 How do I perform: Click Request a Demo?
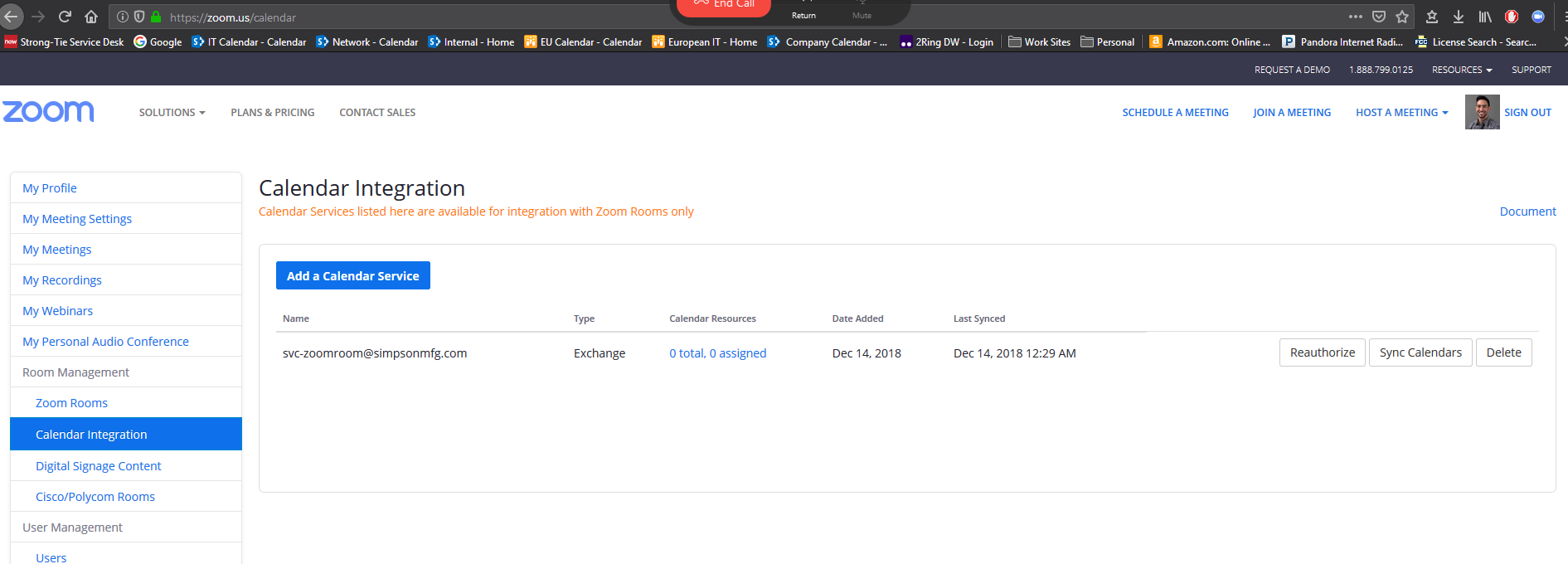[x=1292, y=70]
